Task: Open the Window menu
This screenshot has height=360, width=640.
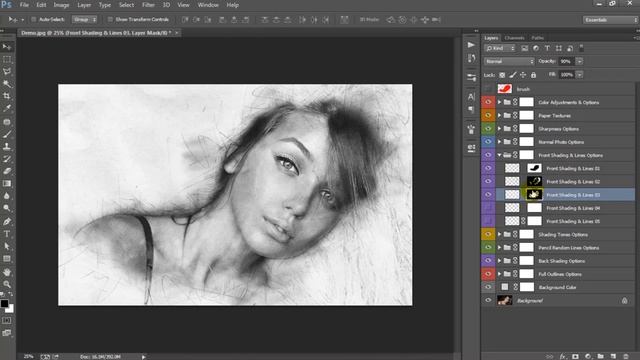Action: (208, 5)
